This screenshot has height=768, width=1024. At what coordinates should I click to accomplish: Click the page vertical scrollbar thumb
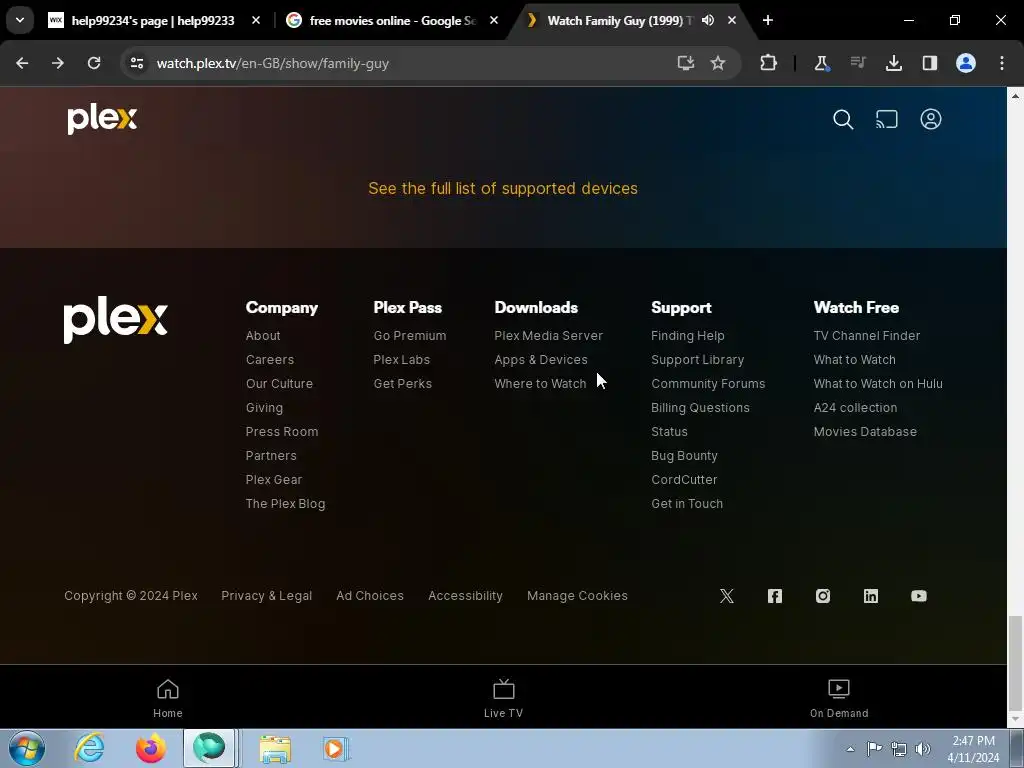(x=1015, y=663)
